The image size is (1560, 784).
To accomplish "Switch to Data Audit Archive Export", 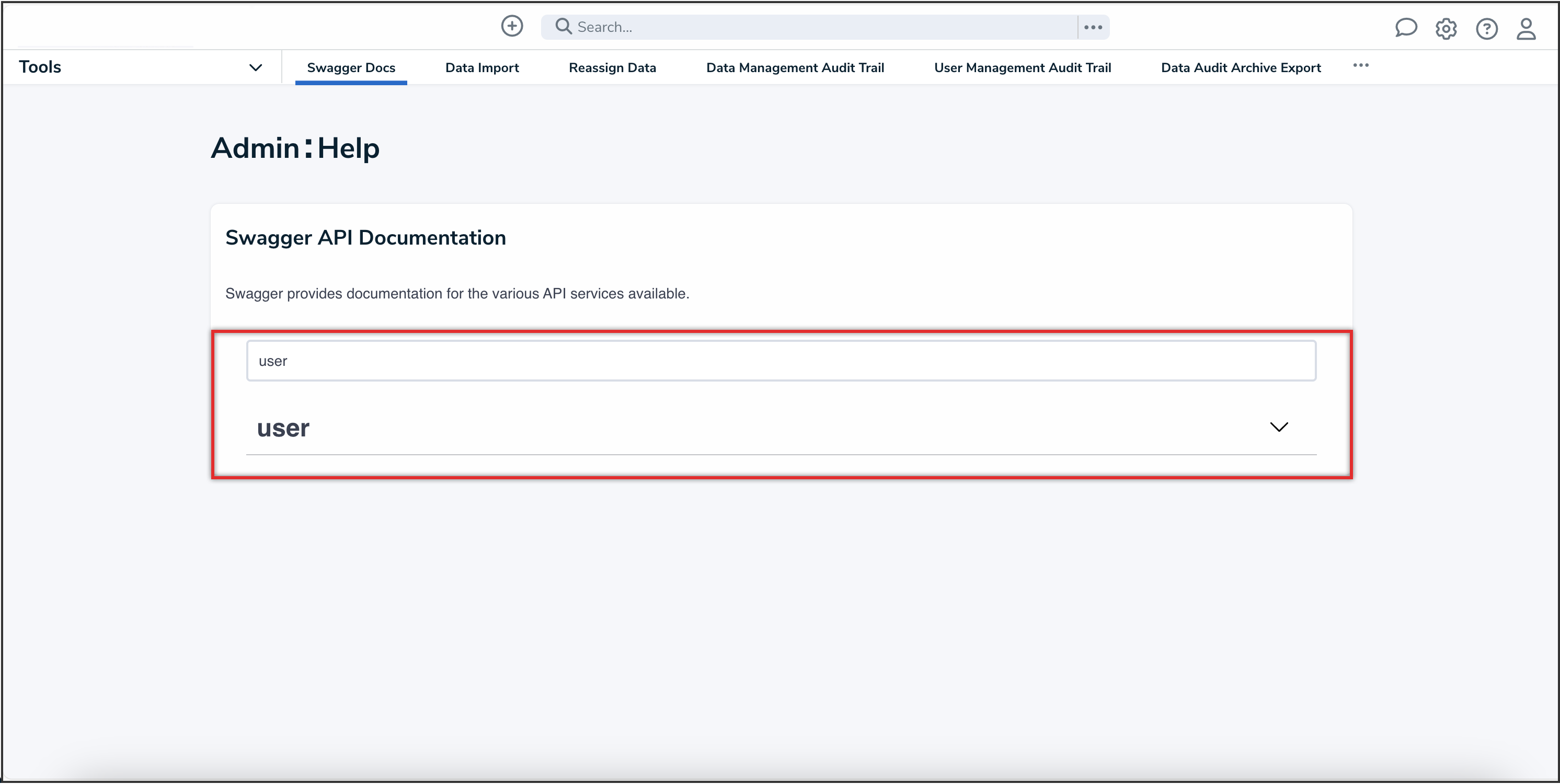I will coord(1240,67).
